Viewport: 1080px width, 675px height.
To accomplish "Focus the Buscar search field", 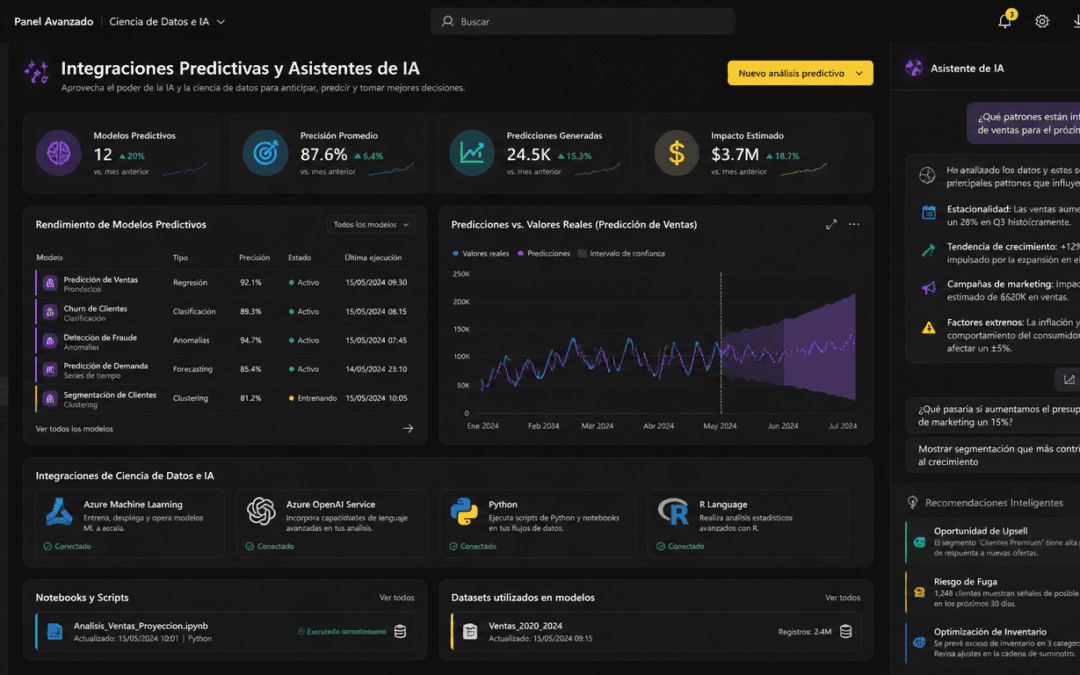I will pyautogui.click(x=583, y=21).
